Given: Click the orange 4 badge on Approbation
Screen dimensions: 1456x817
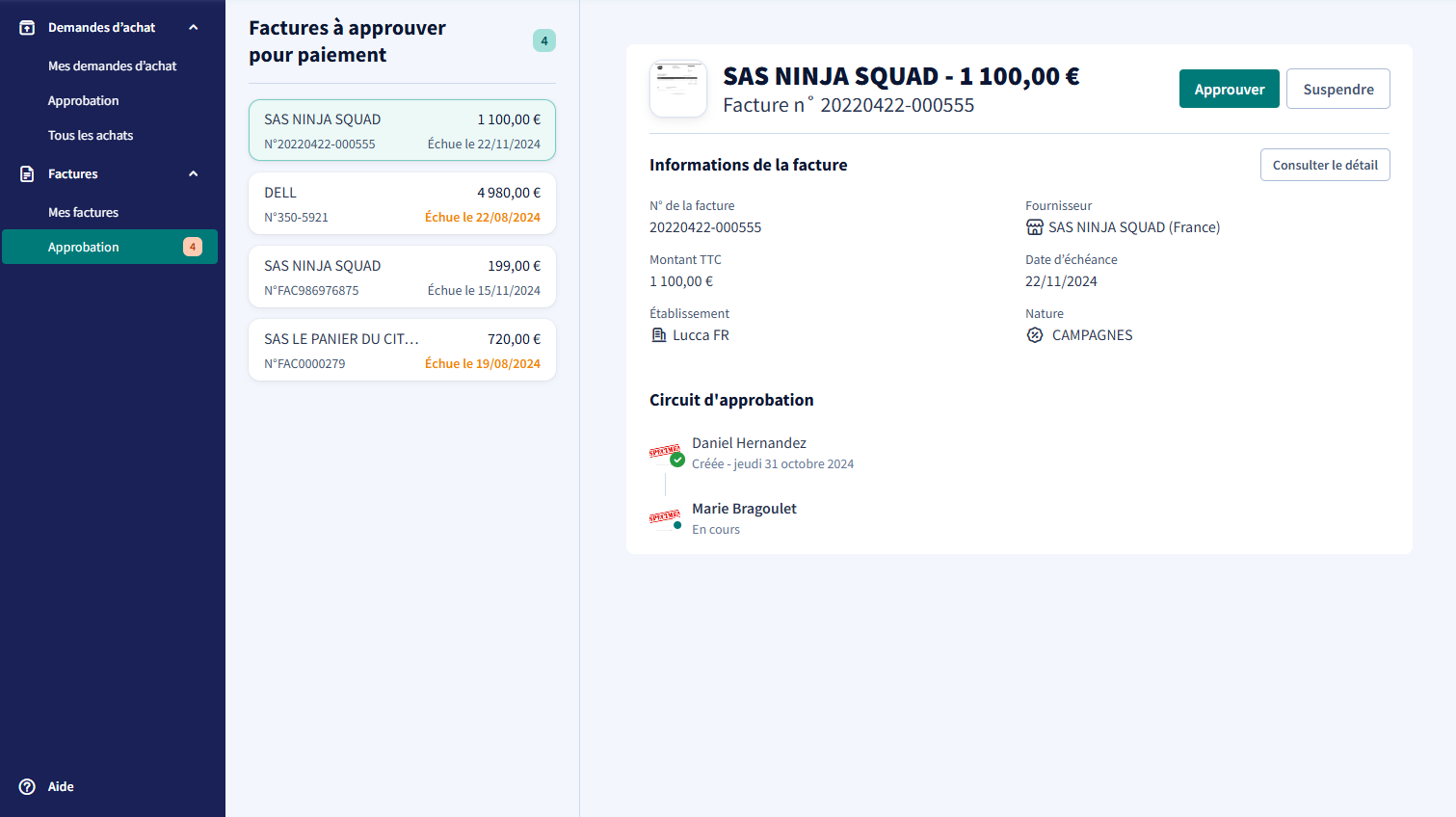Looking at the screenshot, I should (x=193, y=247).
